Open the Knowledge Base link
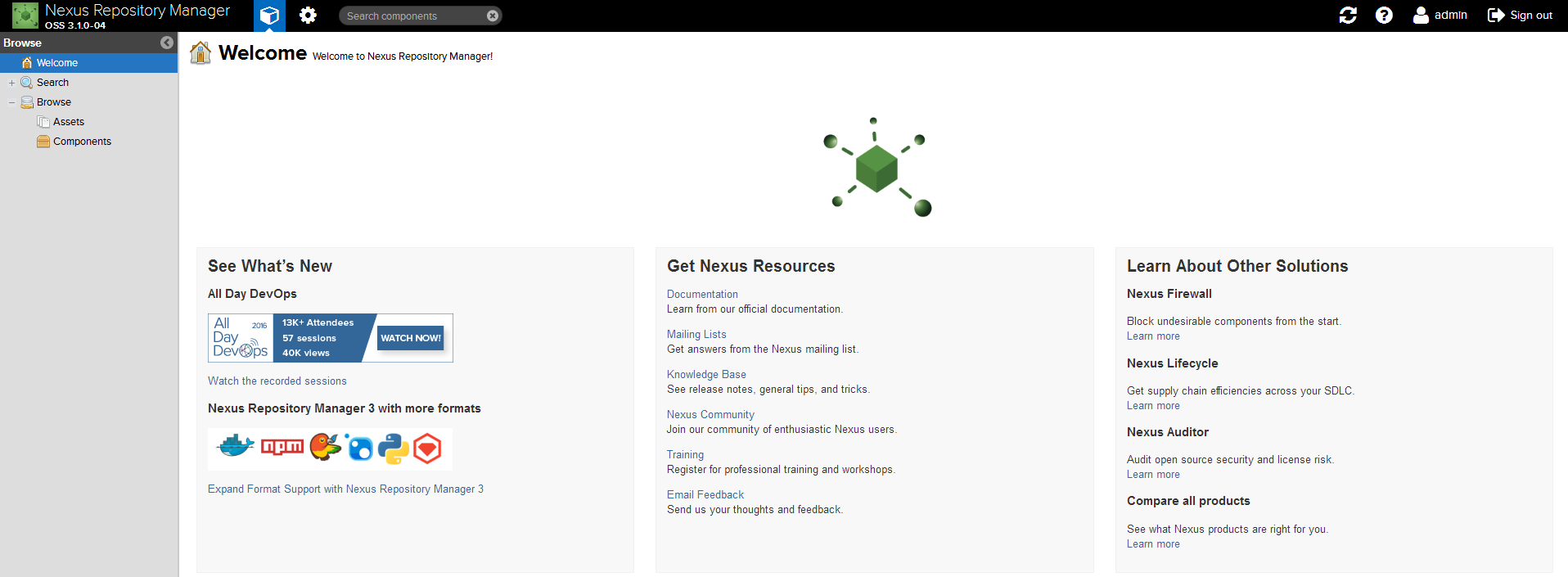 (x=706, y=375)
